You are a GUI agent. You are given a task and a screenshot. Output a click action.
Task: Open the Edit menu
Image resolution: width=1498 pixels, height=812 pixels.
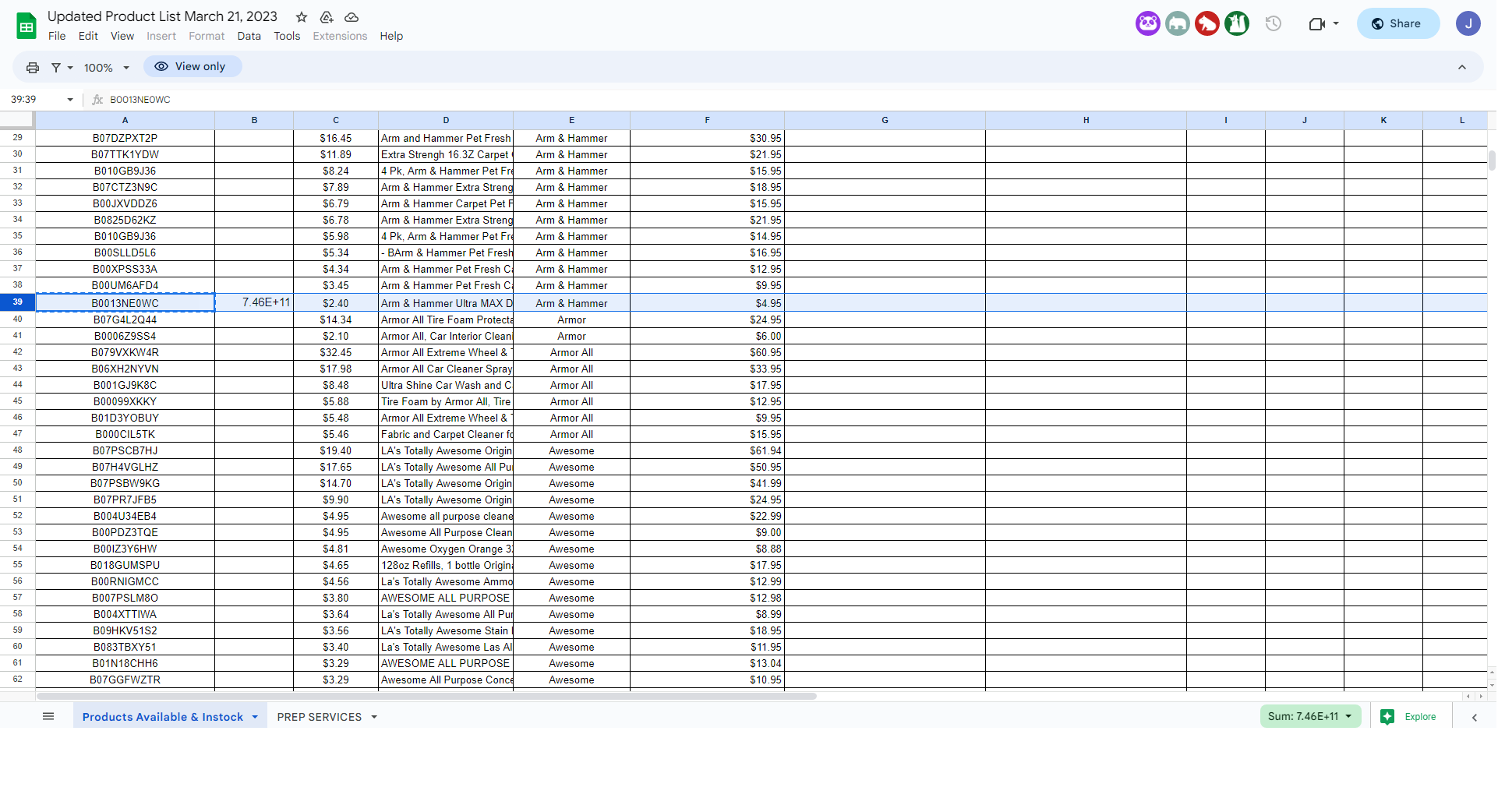coord(88,36)
